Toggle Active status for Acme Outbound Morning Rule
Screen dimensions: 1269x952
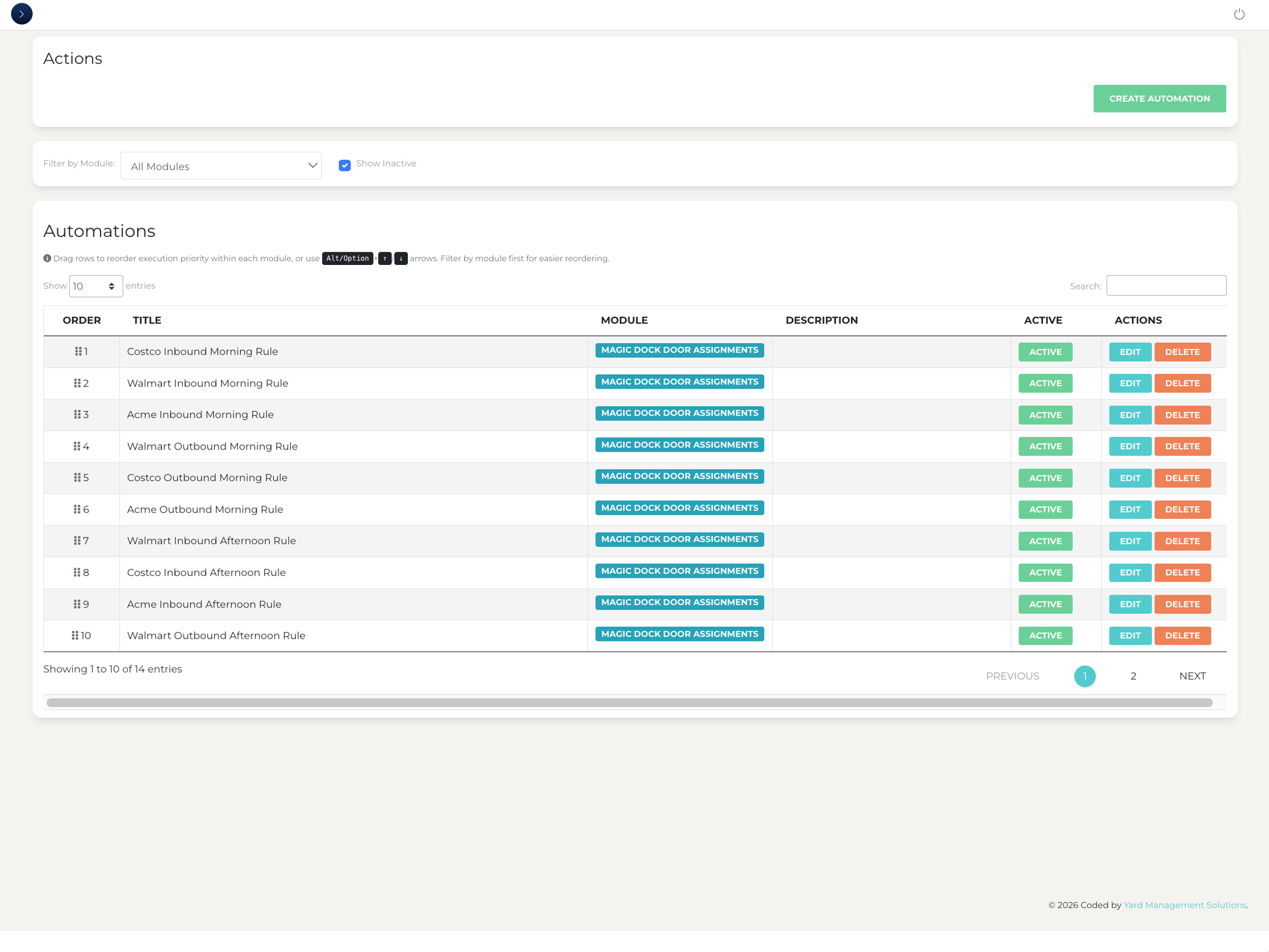click(x=1045, y=509)
